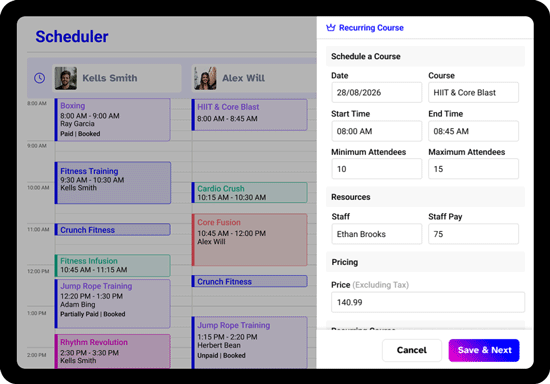Click the Maximum Attendees field
The height and width of the screenshot is (384, 550).
coord(473,169)
